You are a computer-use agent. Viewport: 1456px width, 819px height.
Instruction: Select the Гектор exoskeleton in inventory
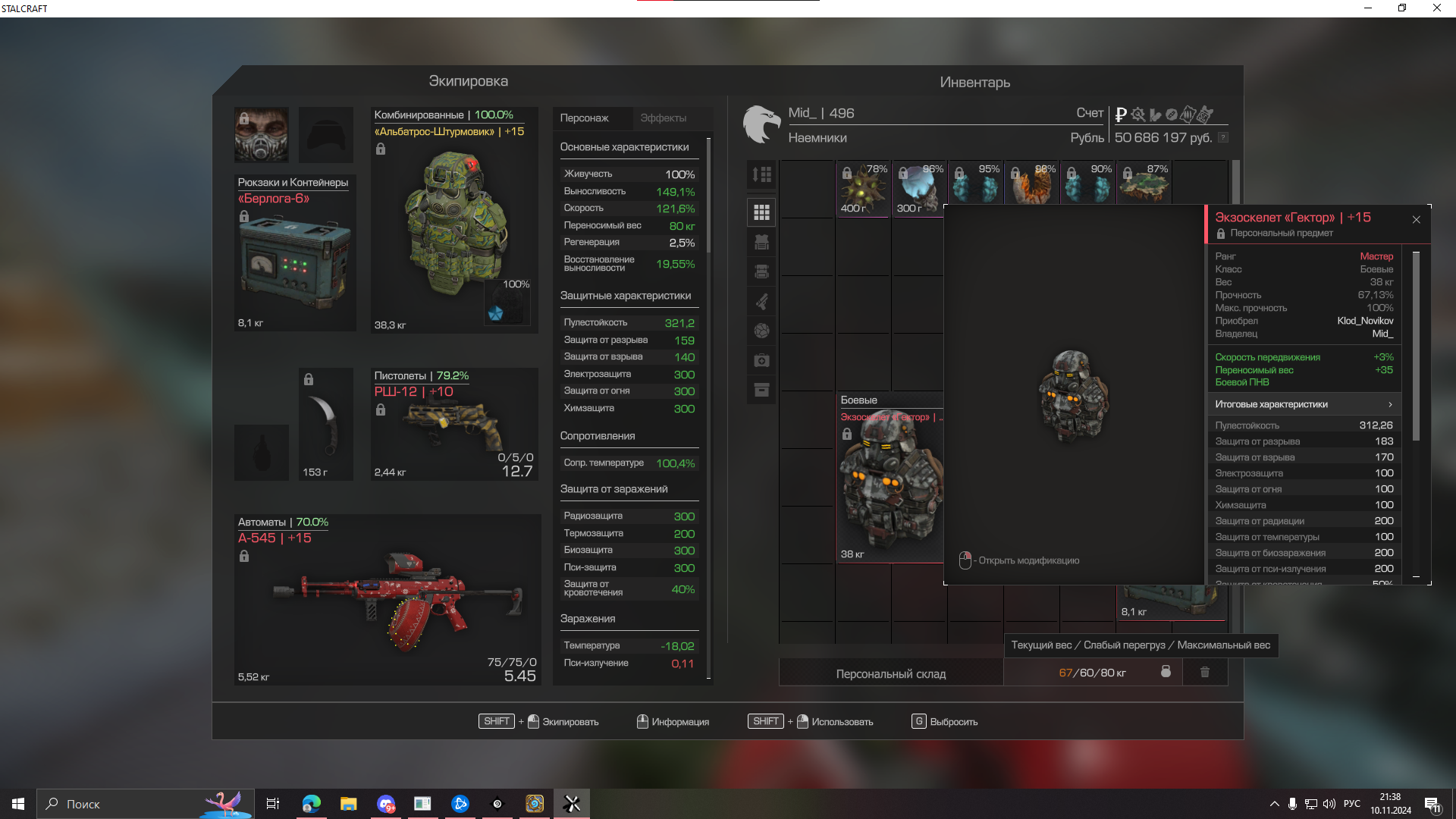coord(890,478)
